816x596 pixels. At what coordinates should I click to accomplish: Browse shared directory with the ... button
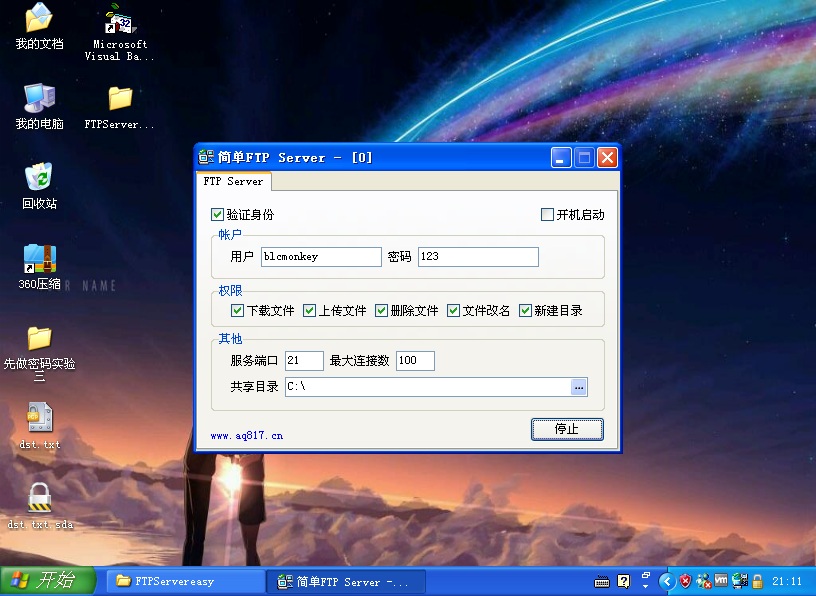579,387
